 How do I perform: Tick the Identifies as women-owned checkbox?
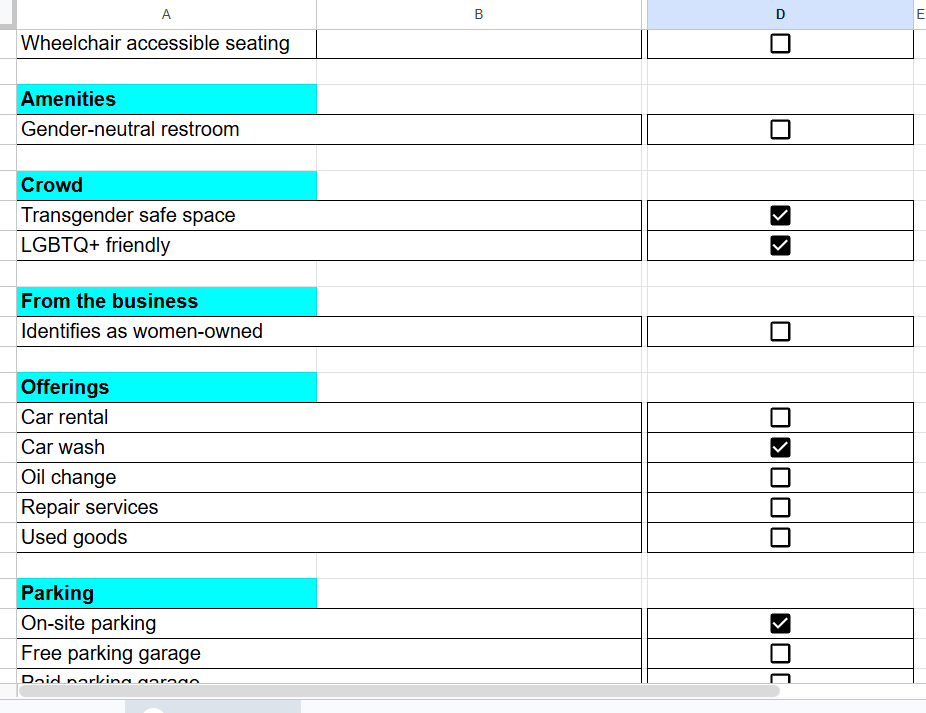coord(780,332)
